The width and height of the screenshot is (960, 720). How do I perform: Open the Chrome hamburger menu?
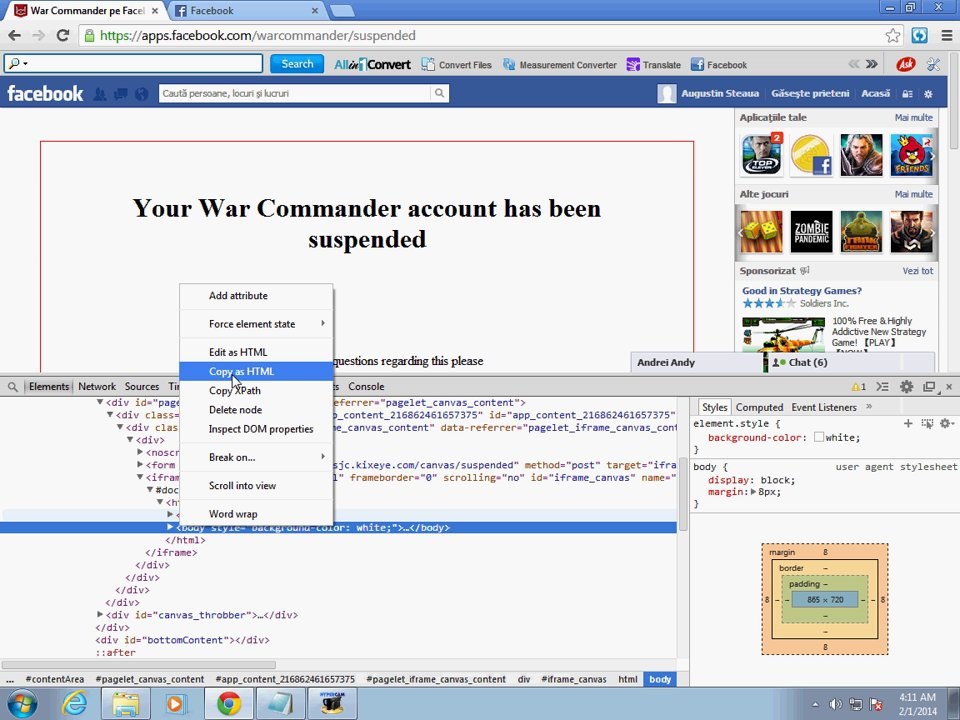[x=947, y=36]
